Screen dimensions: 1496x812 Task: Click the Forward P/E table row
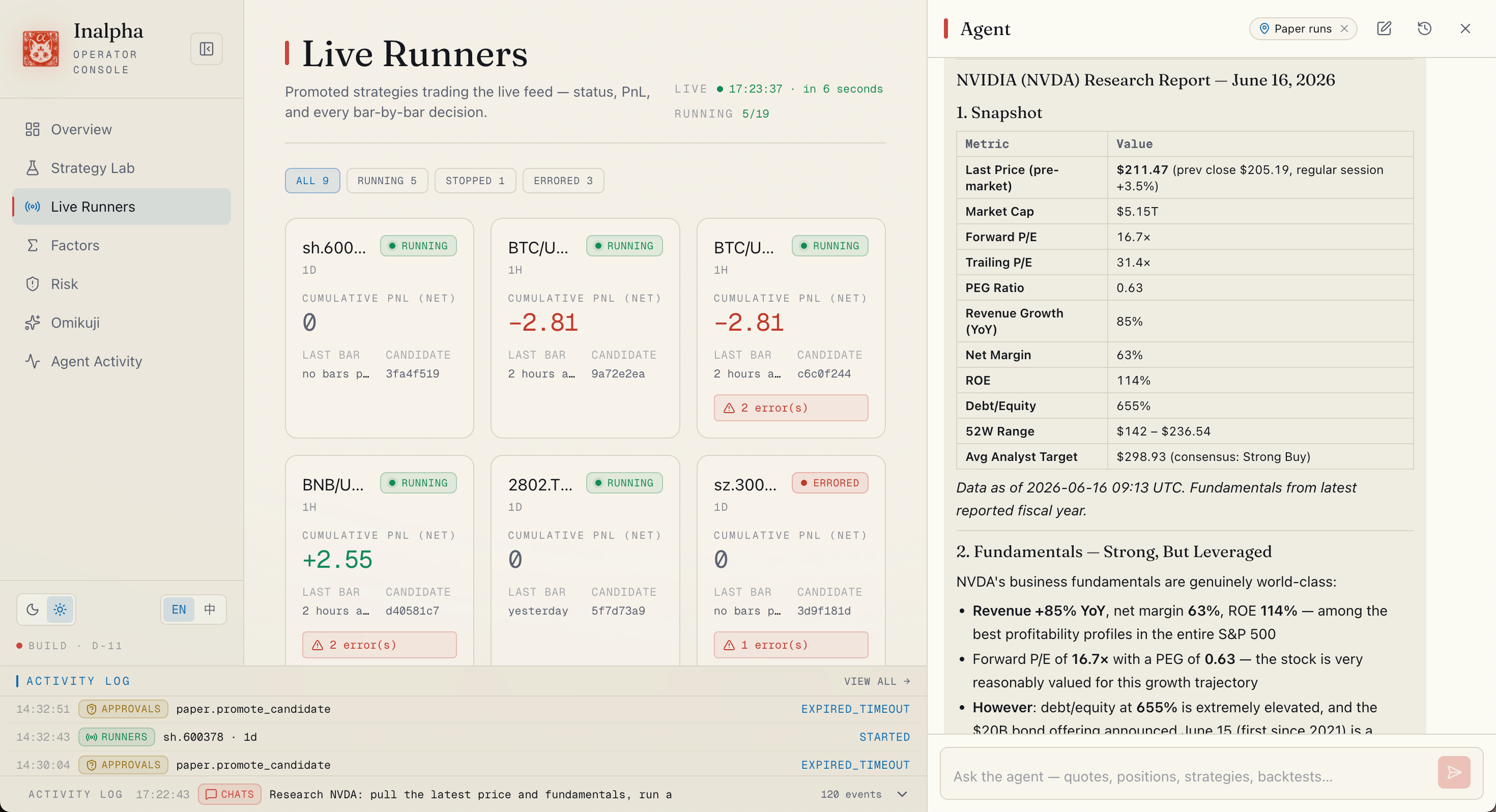coord(1185,237)
